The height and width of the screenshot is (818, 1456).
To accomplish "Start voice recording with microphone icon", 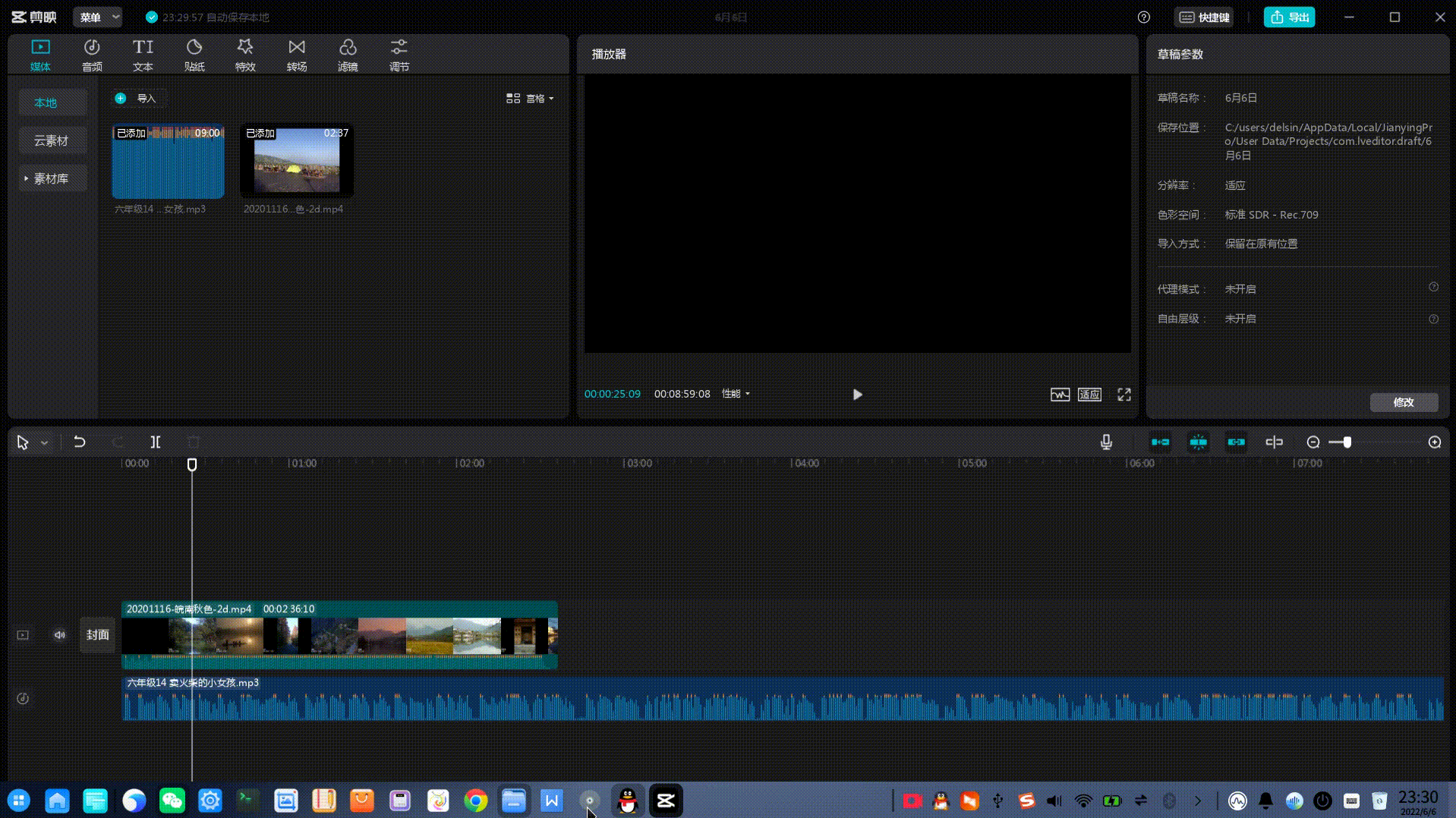I will pyautogui.click(x=1106, y=442).
